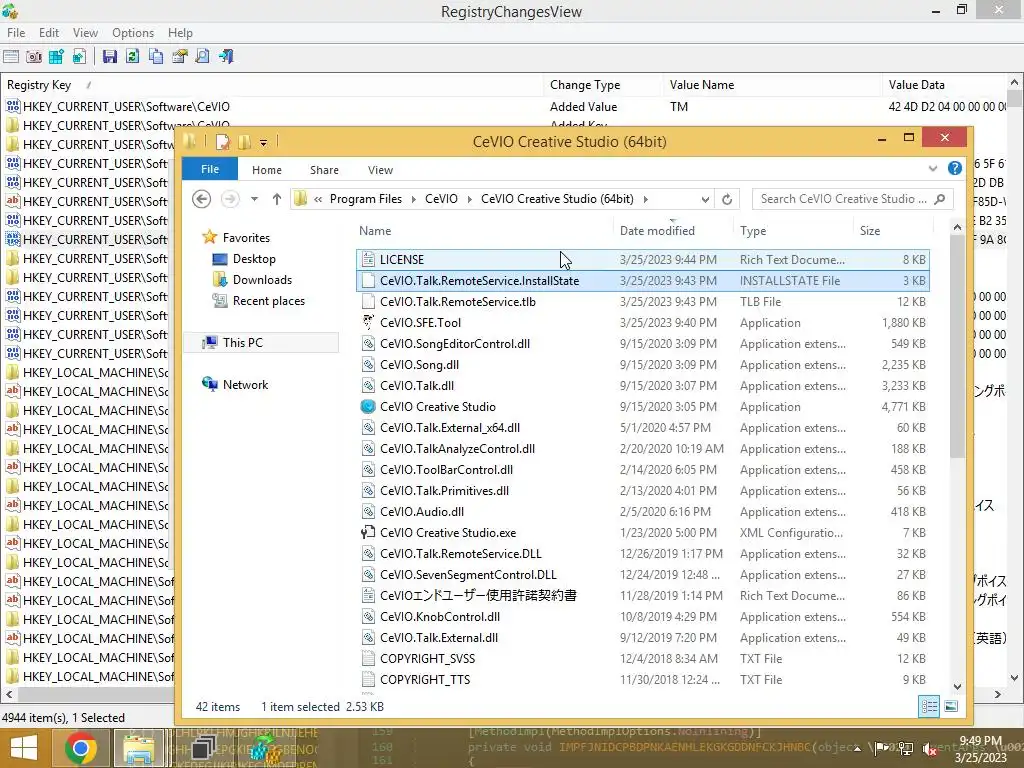
Task: Click the Exit door icon in RegistryChangesView toolbar
Action: click(x=226, y=57)
